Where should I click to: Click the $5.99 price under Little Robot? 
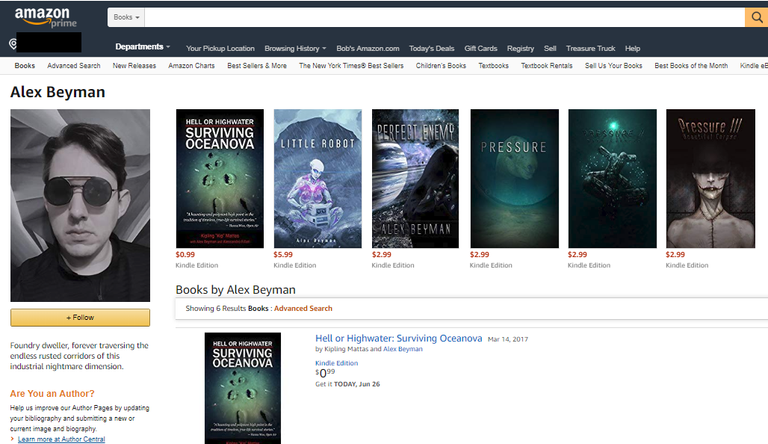[x=283, y=254]
